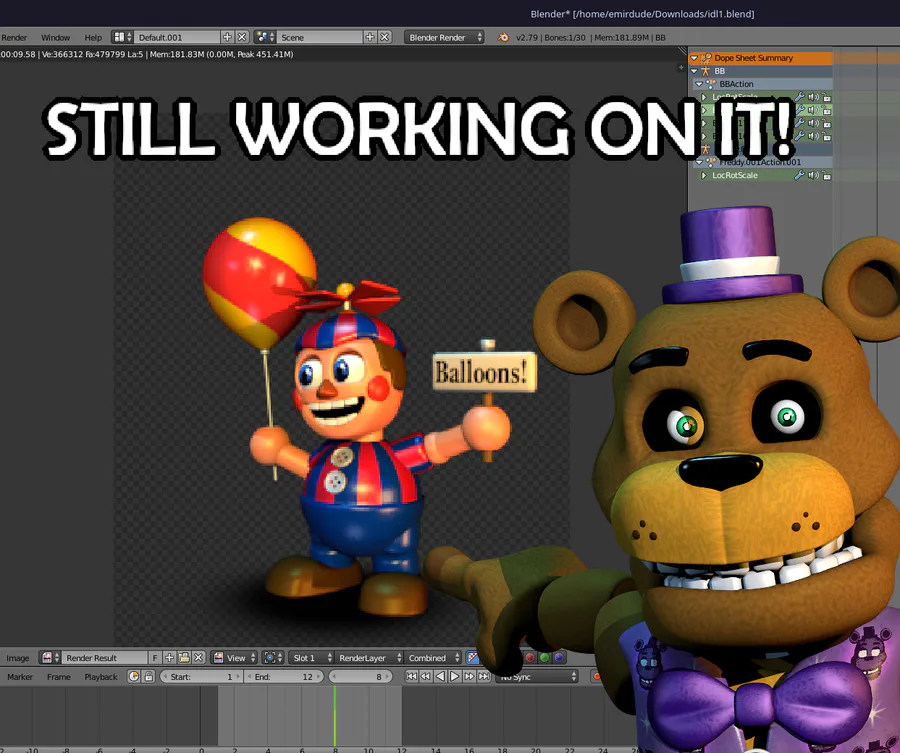Expand LocRotScale under Freddy.001Action.001
The image size is (900, 753).
(704, 176)
